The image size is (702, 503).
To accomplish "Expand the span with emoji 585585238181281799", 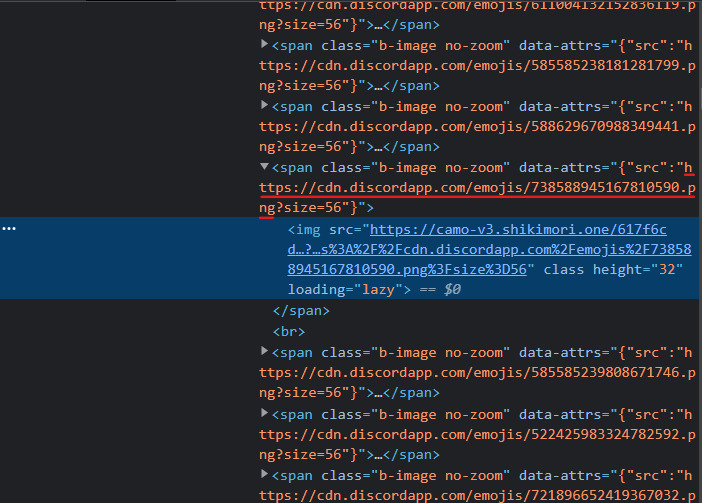I will (x=264, y=45).
